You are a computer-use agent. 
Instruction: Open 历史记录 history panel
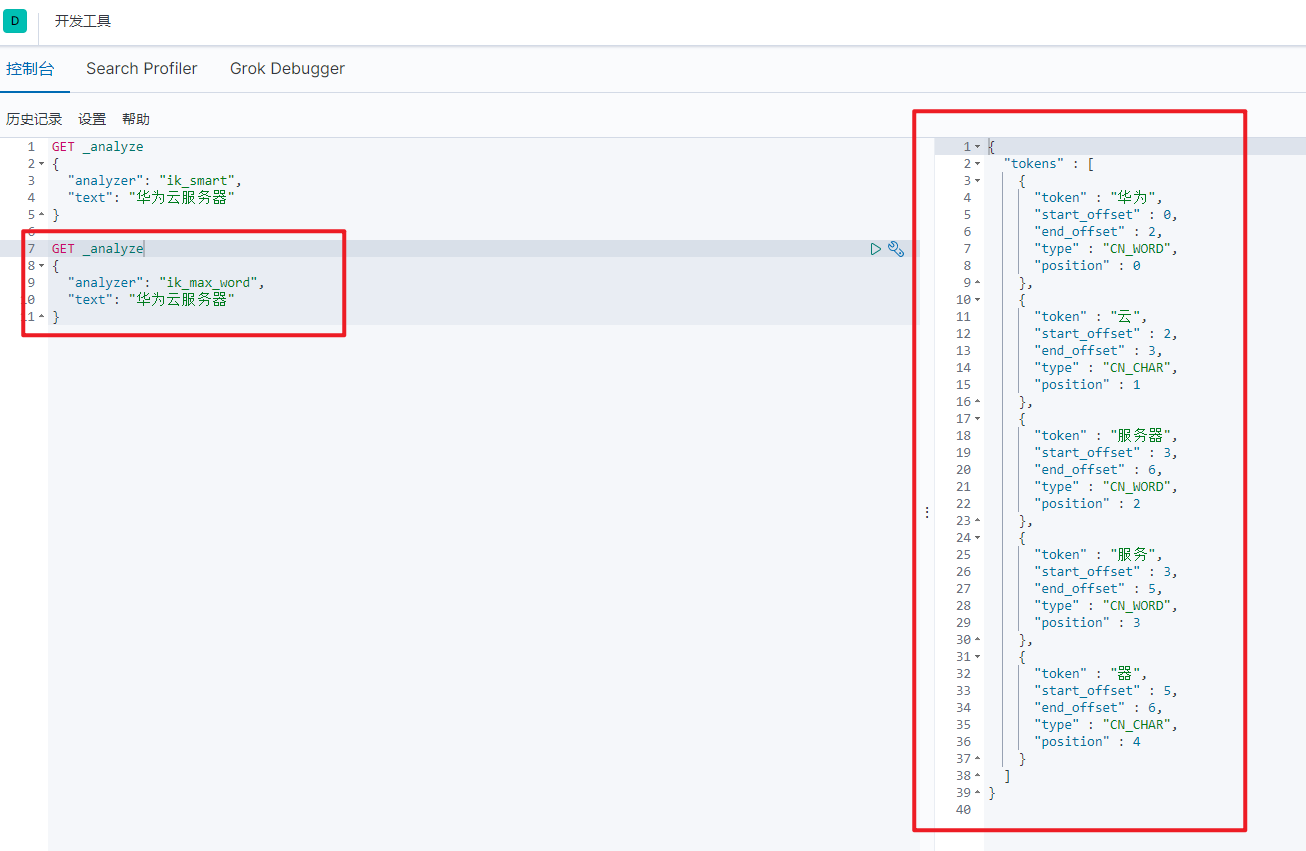tap(34, 119)
